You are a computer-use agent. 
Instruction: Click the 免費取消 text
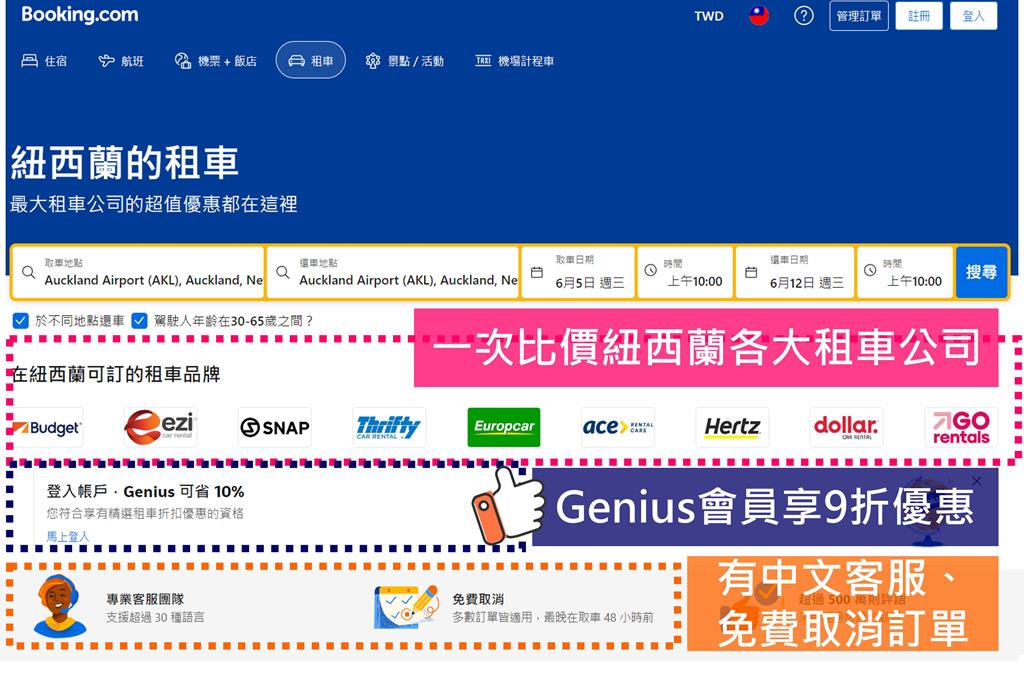tap(478, 599)
